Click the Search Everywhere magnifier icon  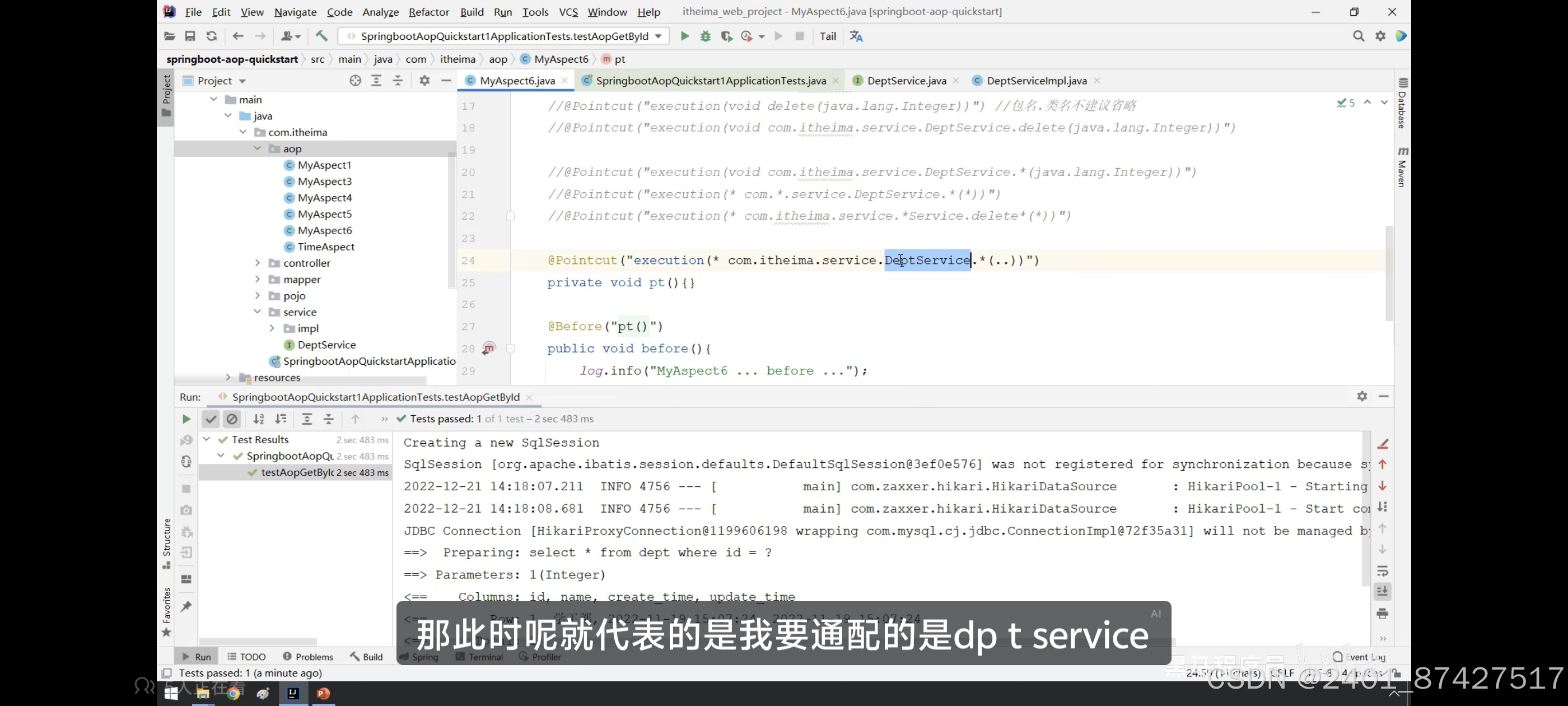1358,36
